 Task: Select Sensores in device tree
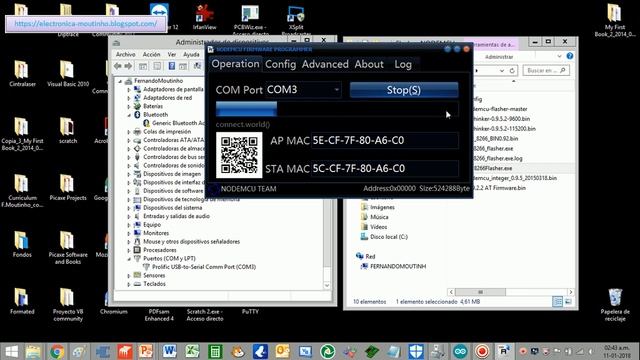pyautogui.click(x=154, y=276)
